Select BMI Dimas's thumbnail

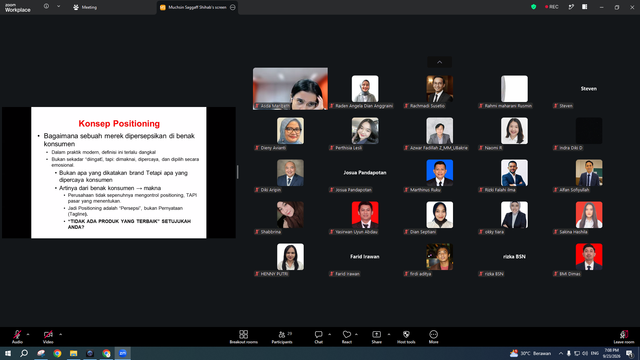pos(589,257)
